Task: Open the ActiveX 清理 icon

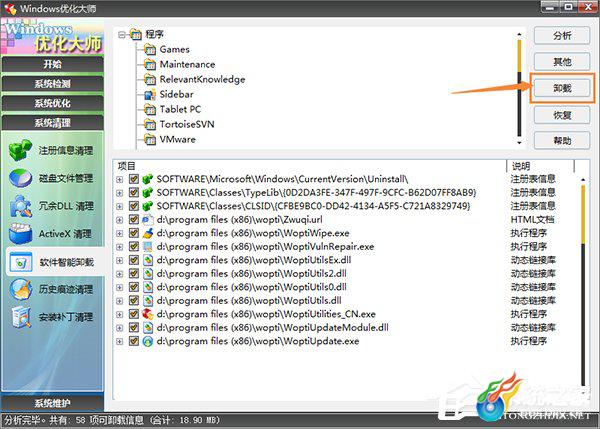Action: click(x=20, y=233)
